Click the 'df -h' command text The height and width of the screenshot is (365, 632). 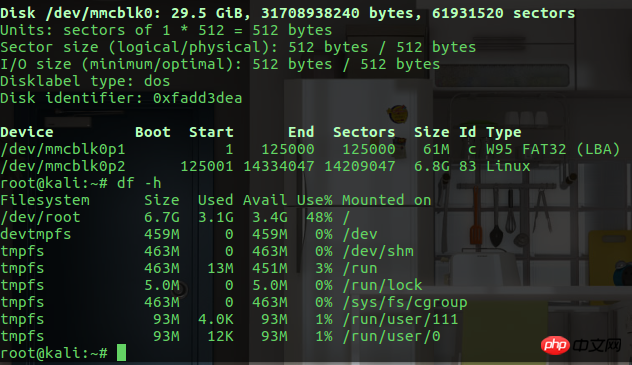point(139,183)
